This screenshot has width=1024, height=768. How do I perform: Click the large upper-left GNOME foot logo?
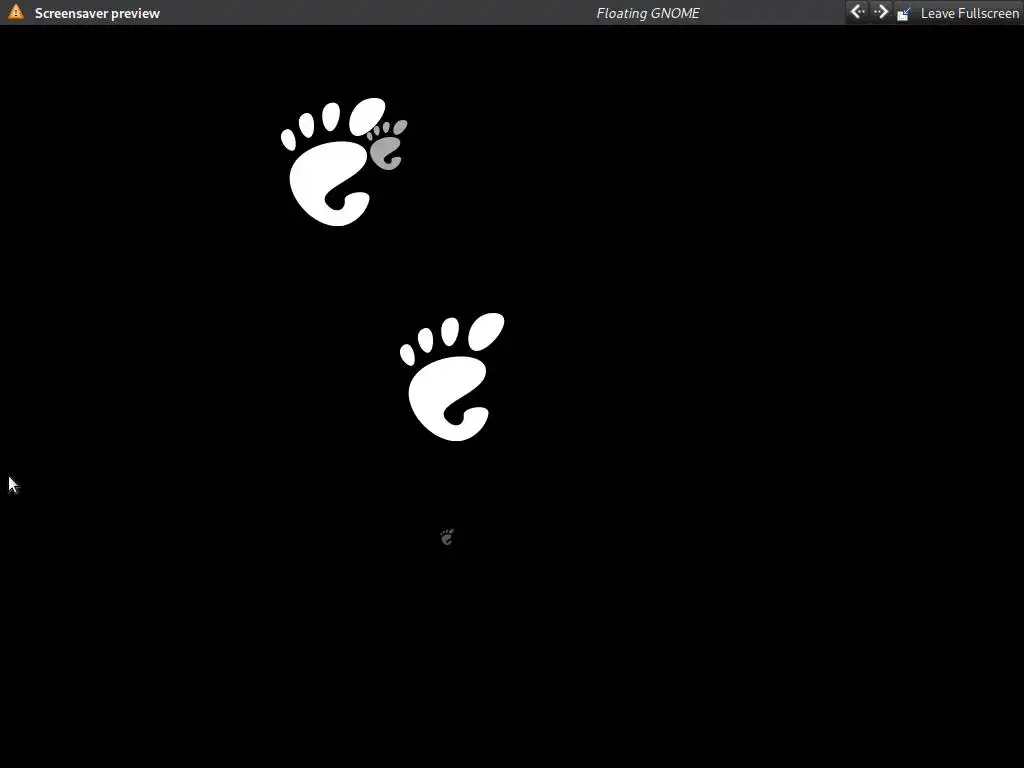[333, 162]
